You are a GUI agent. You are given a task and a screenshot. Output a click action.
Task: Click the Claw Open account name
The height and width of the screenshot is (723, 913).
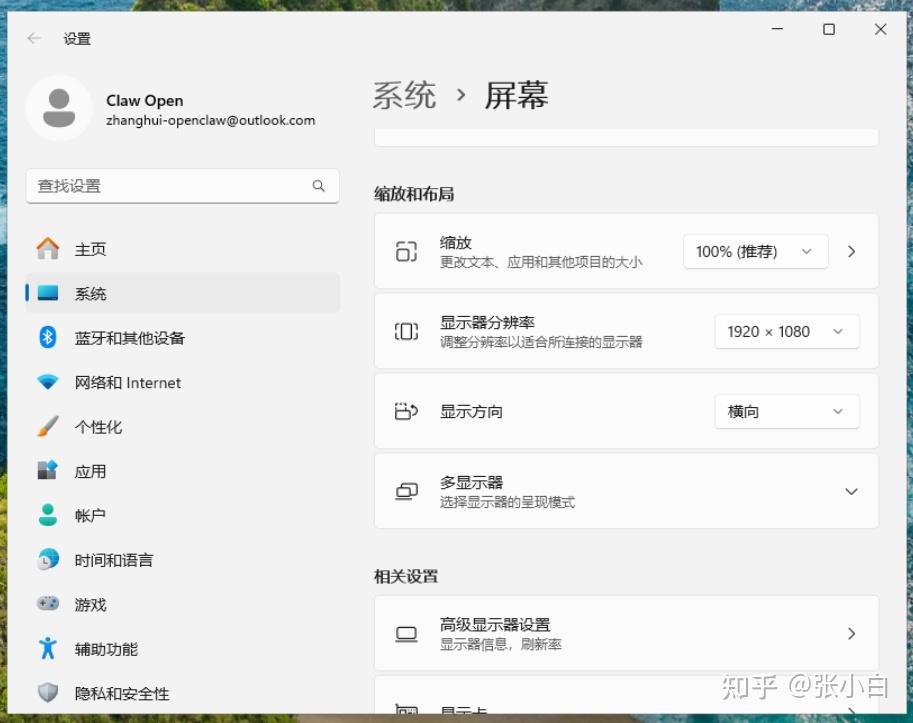(x=144, y=101)
